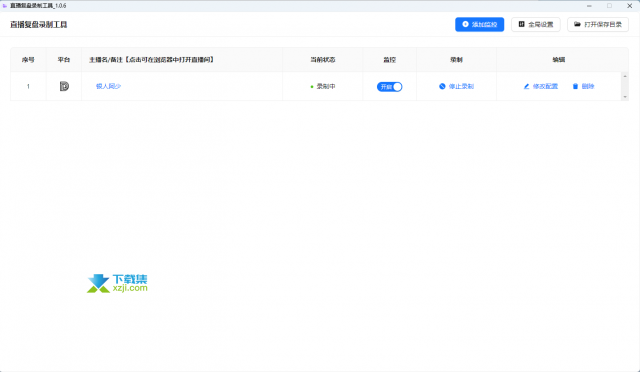This screenshot has height=372, width=640.
Task: Click the app icon in title bar
Action: (5, 6)
